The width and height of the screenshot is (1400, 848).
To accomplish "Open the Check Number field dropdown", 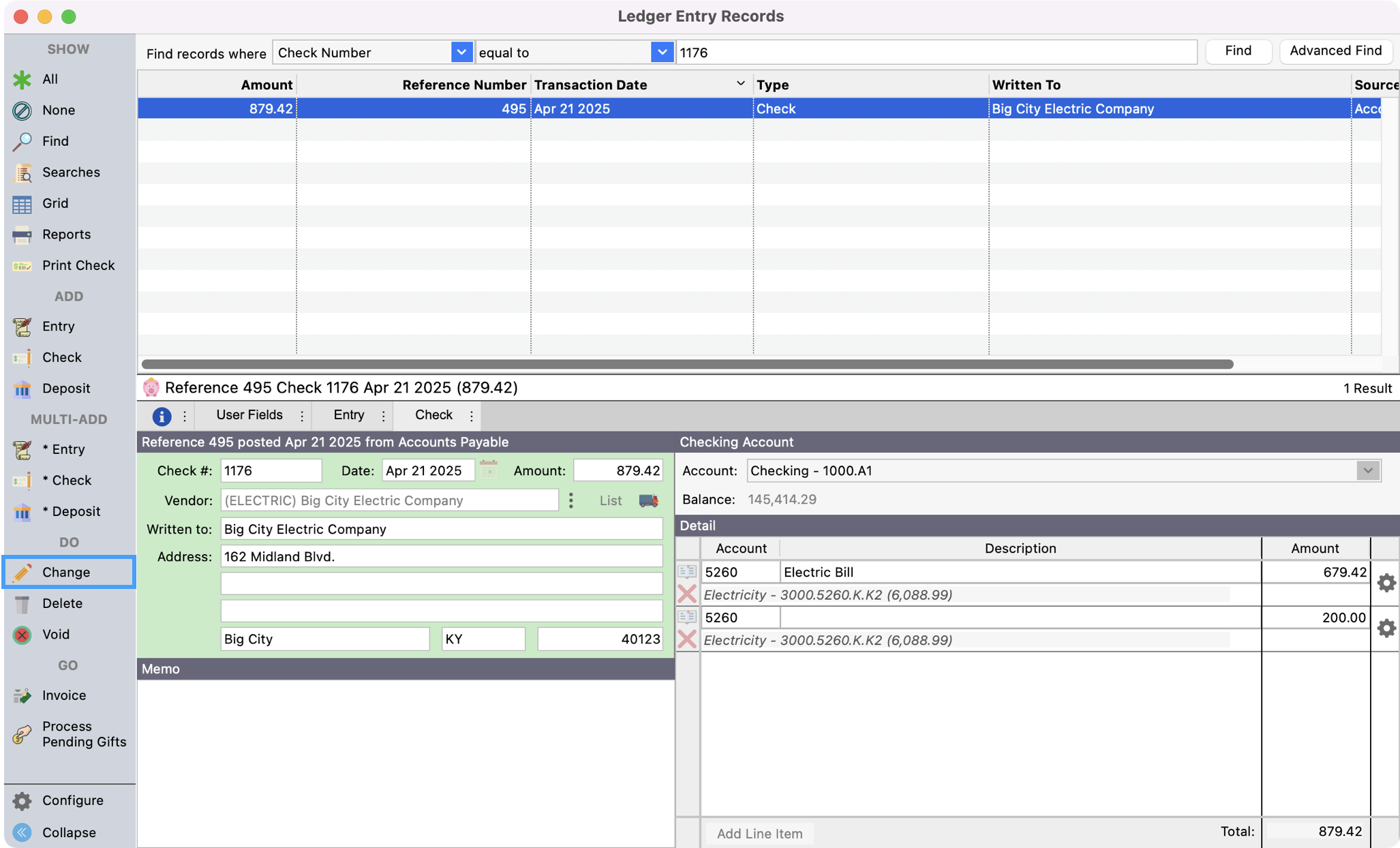I will pos(462,52).
